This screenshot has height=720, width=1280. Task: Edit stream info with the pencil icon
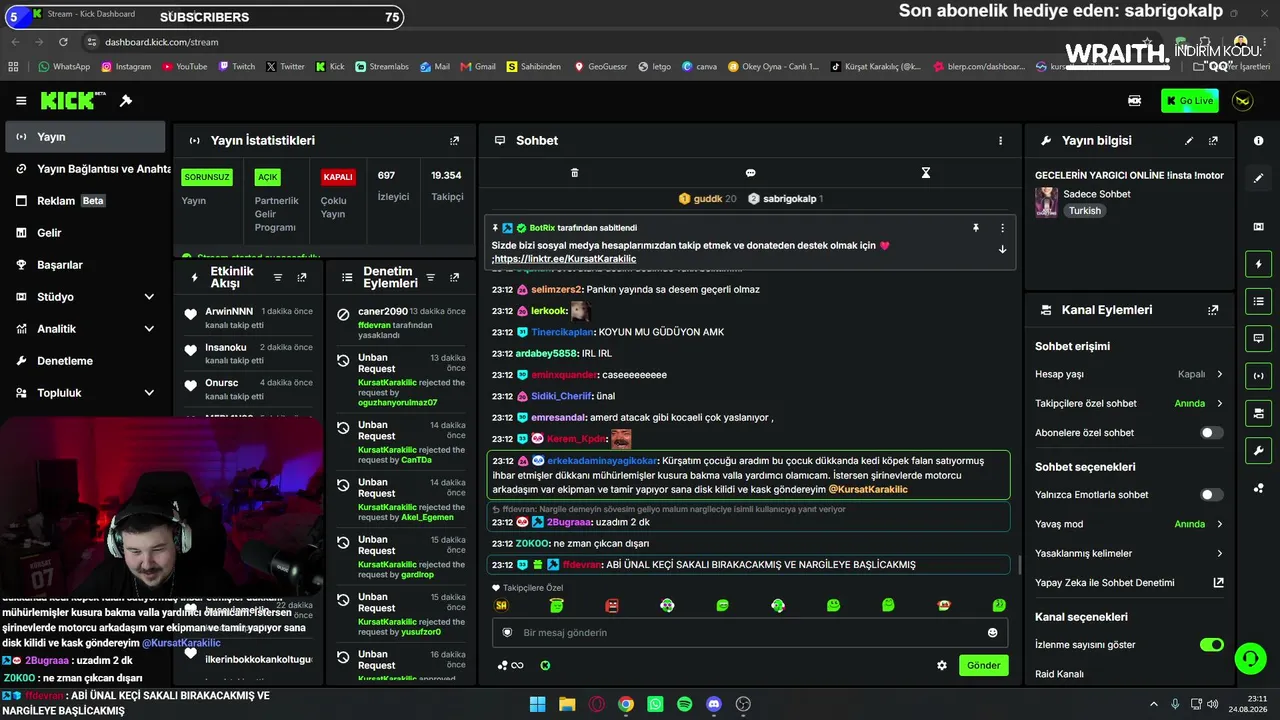pyautogui.click(x=1189, y=141)
